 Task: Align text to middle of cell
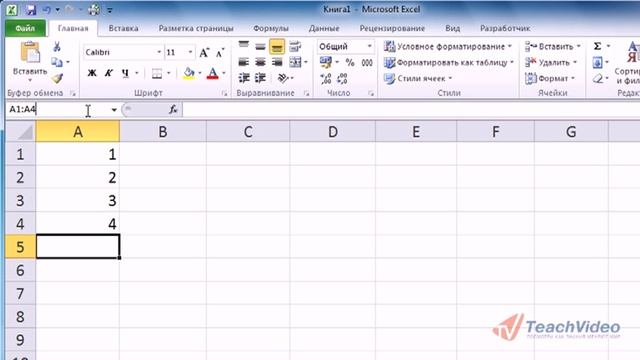pyautogui.click(x=260, y=47)
